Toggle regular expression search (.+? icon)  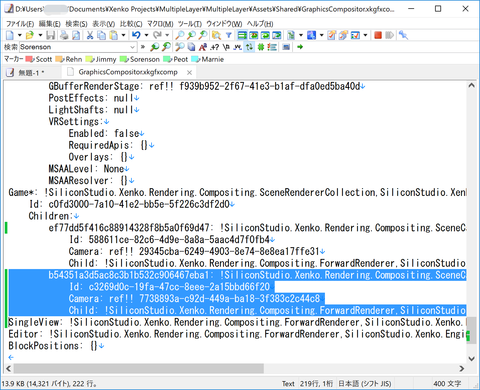tap(214, 47)
